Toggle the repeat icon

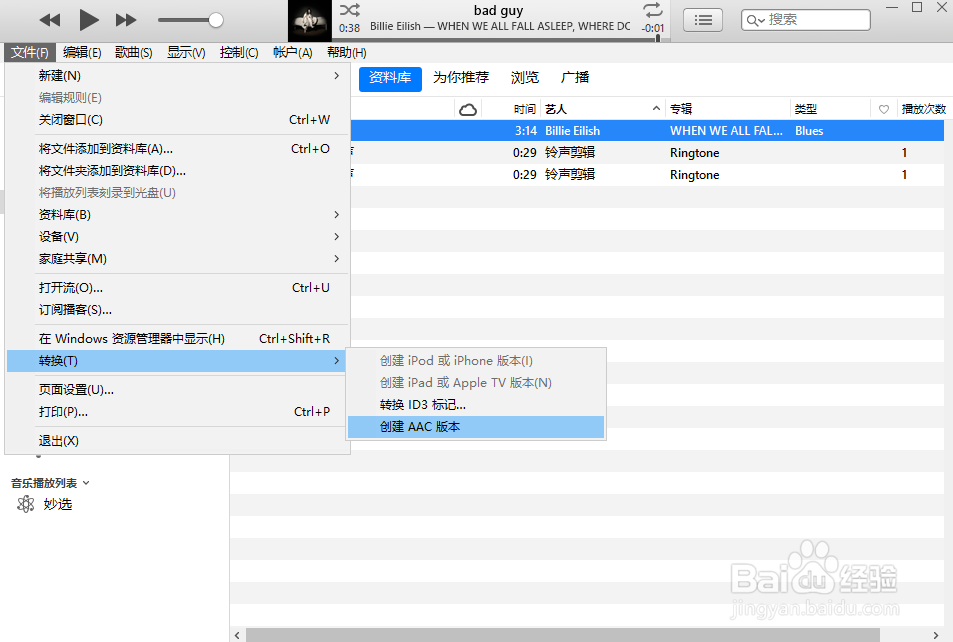653,10
